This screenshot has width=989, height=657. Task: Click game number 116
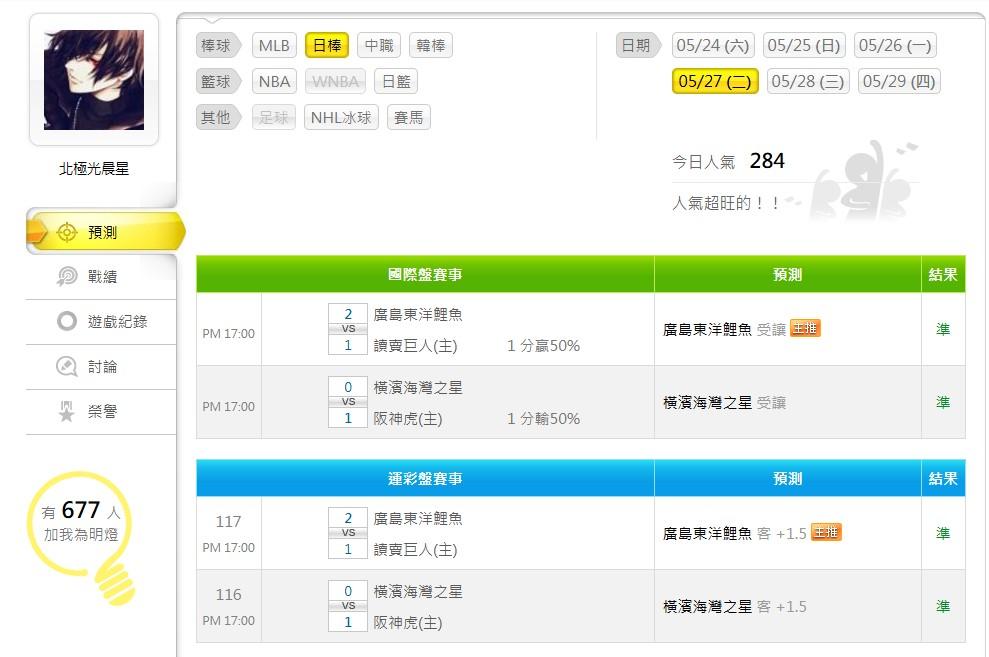(x=228, y=595)
